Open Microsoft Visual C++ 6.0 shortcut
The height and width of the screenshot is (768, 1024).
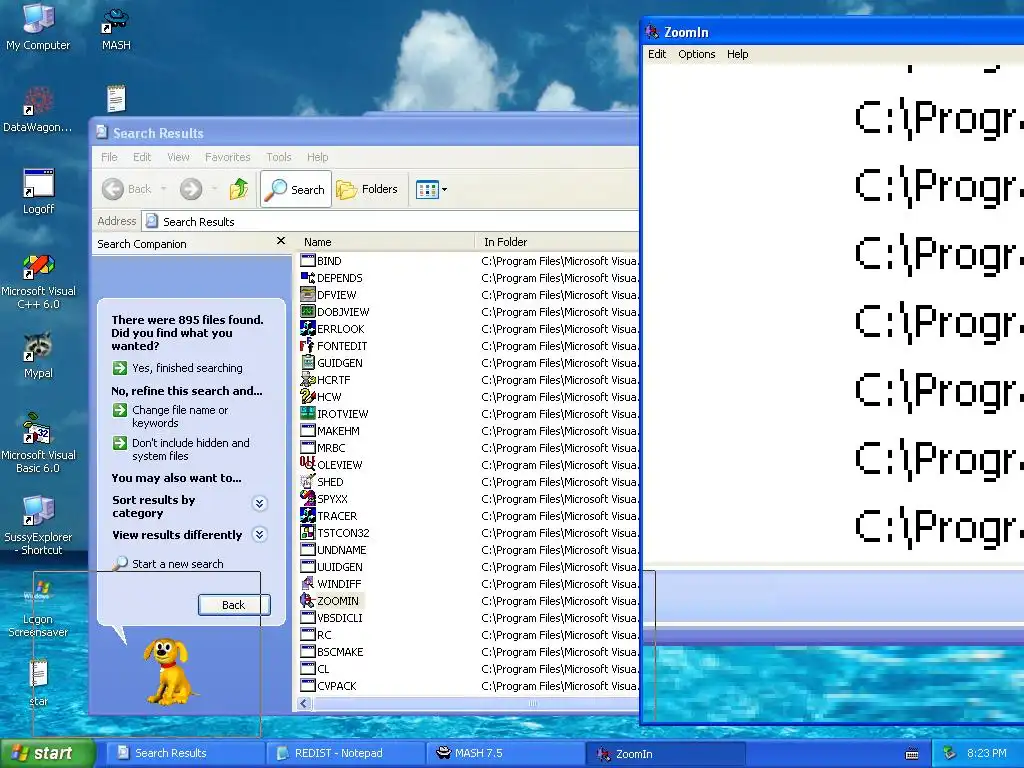38,281
